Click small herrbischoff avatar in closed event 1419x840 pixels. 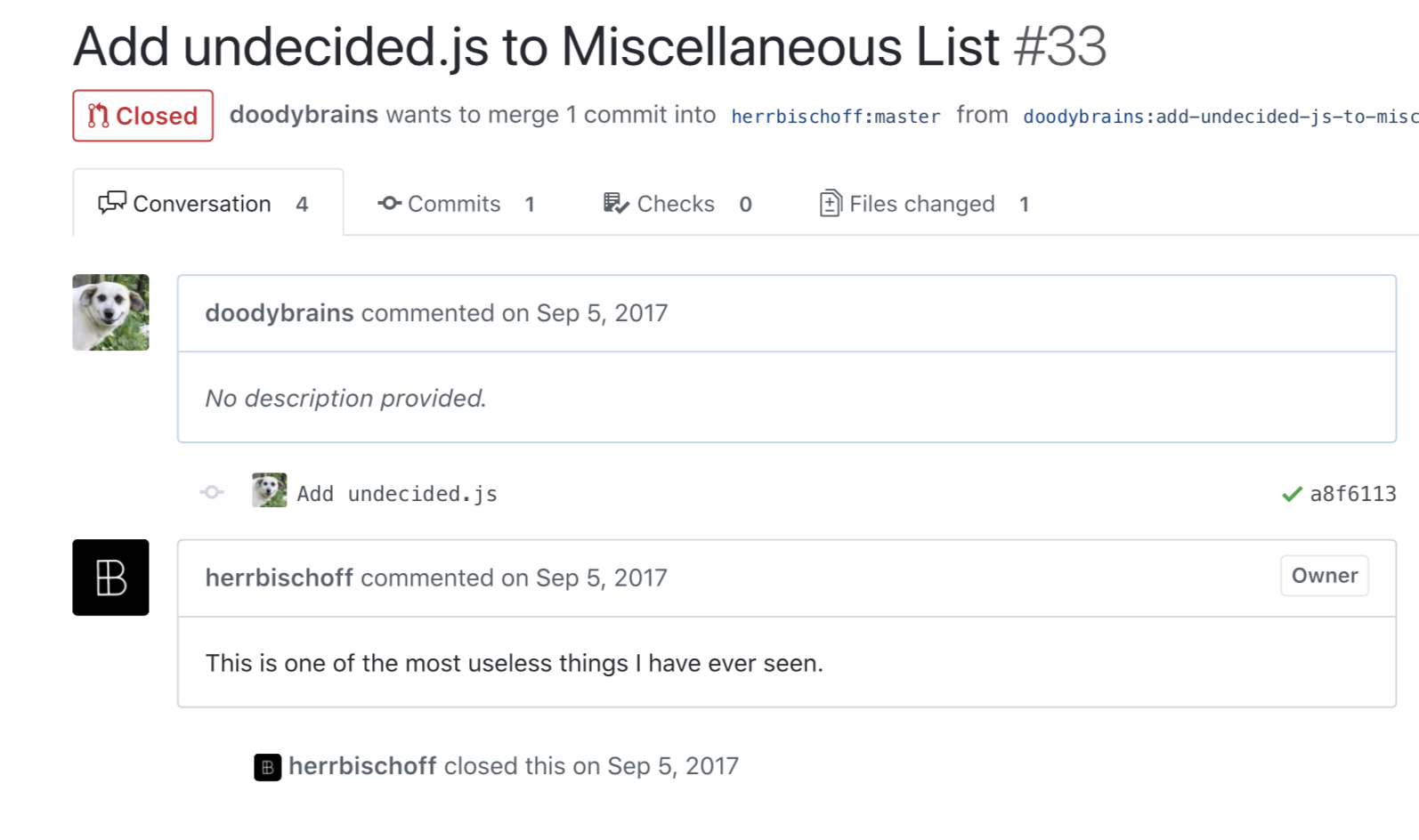pos(267,767)
